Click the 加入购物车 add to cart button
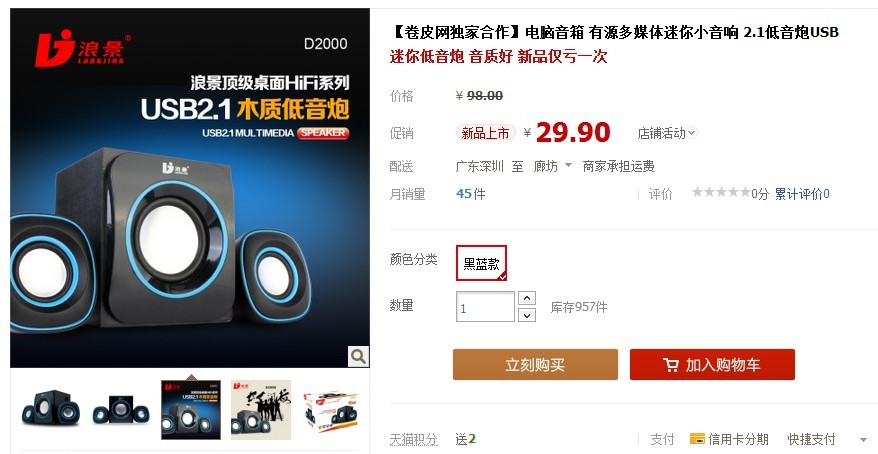The image size is (878, 454). coord(712,364)
